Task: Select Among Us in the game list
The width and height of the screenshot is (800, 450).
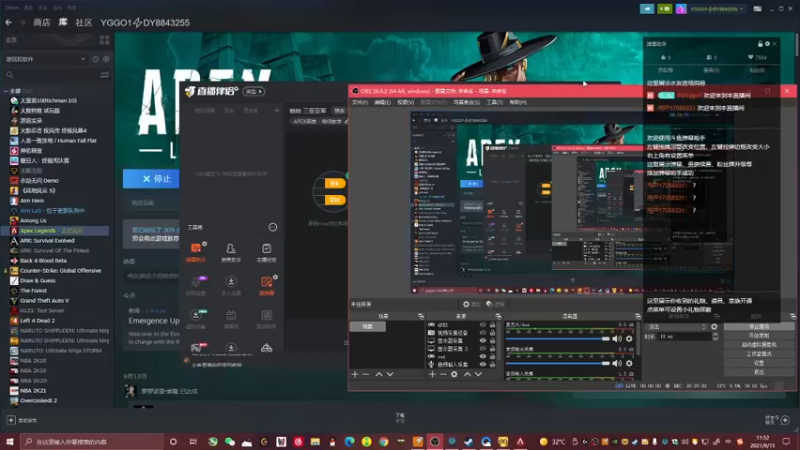Action: pyautogui.click(x=33, y=220)
